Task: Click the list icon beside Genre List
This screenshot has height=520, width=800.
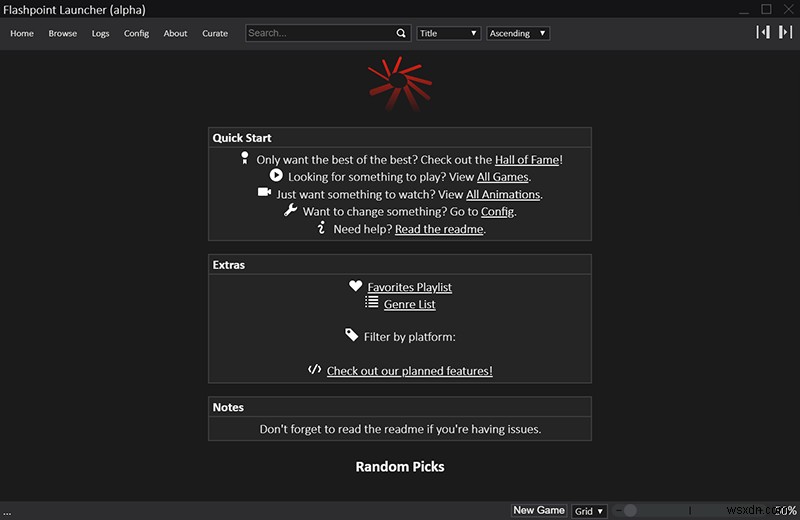Action: coord(371,303)
